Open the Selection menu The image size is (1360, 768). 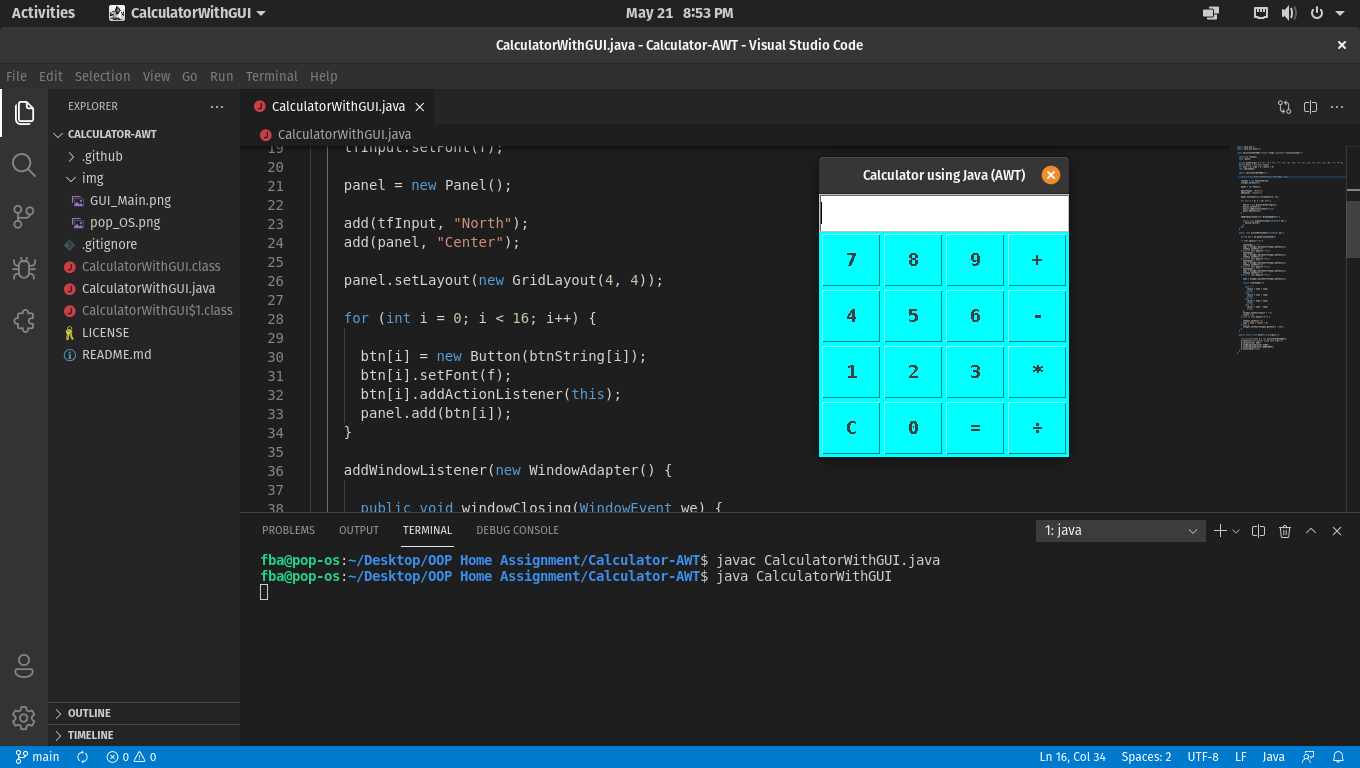click(x=102, y=76)
